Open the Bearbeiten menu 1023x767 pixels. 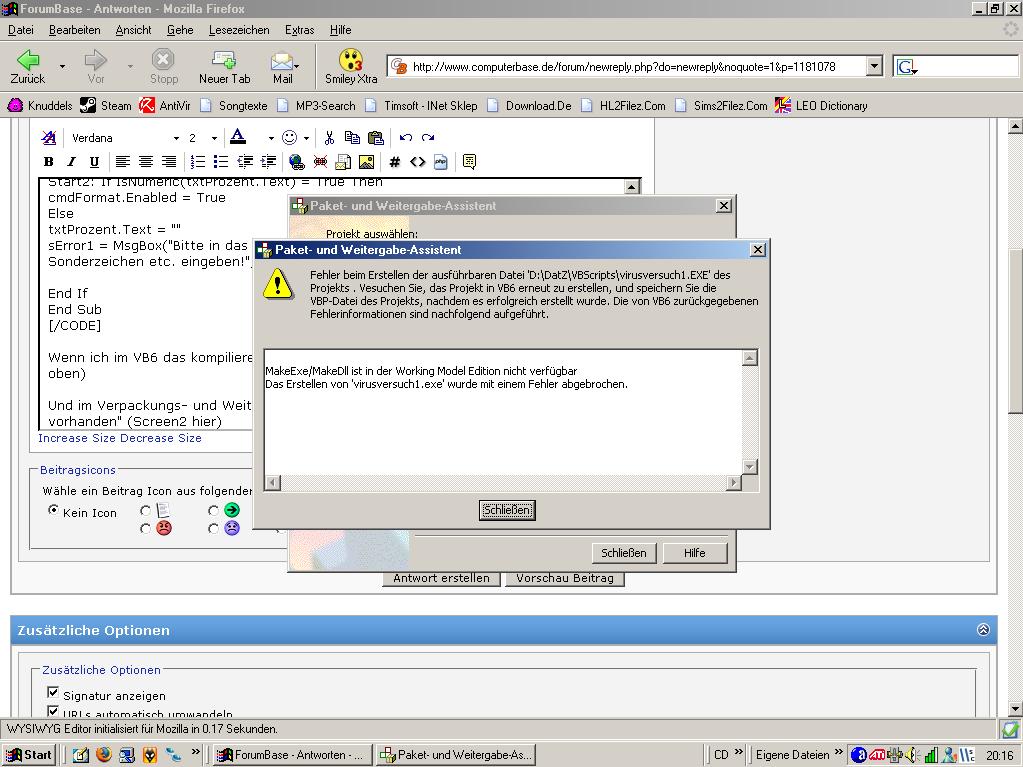[x=74, y=30]
